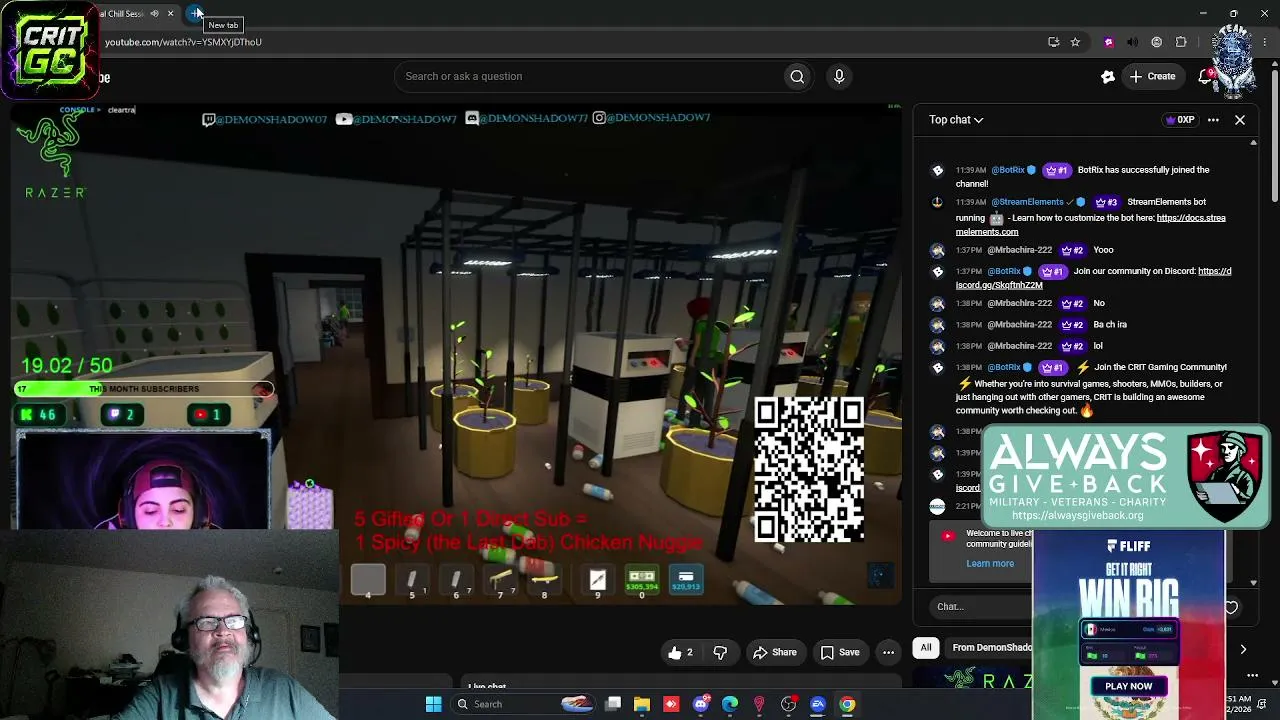1280x720 pixels.
Task: Open the purple chat browser extension
Action: pyautogui.click(x=1108, y=42)
